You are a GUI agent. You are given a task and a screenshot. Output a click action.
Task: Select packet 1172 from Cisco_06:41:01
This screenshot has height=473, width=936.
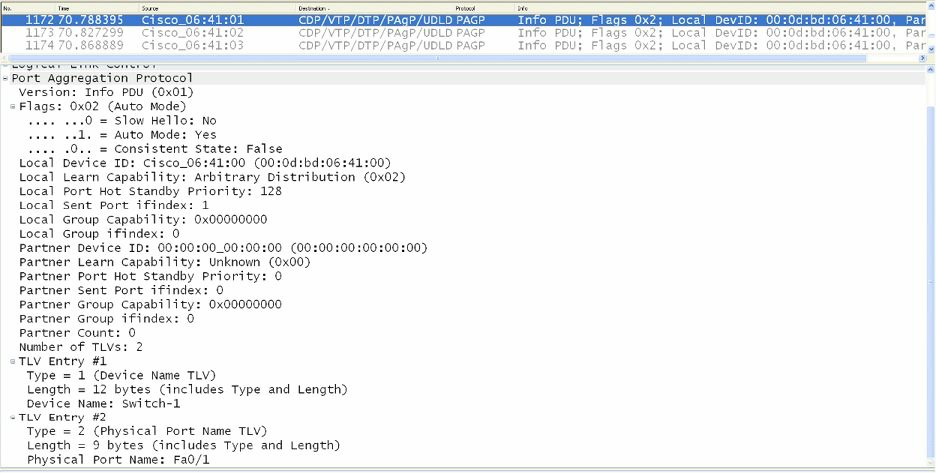tap(463, 20)
